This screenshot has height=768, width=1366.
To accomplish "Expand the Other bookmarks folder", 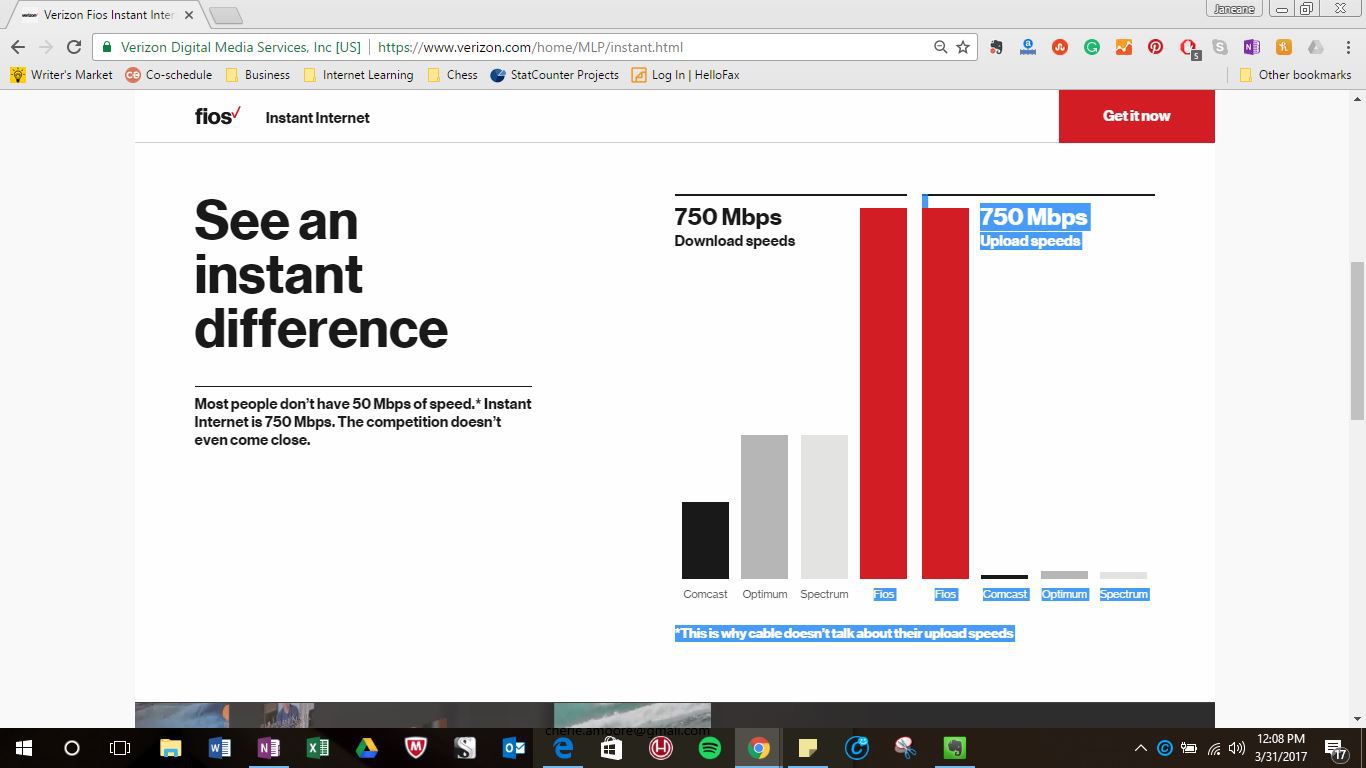I will pos(1295,75).
